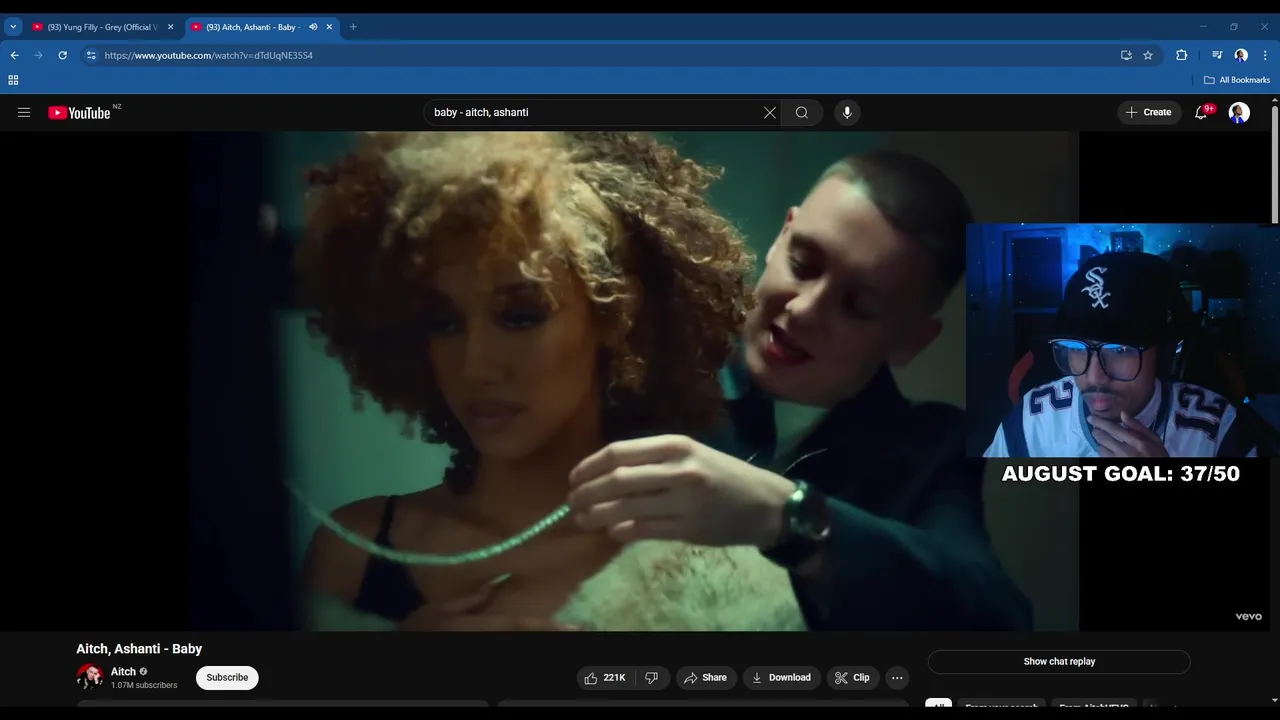Go to YouTube home via logo

[79, 113]
